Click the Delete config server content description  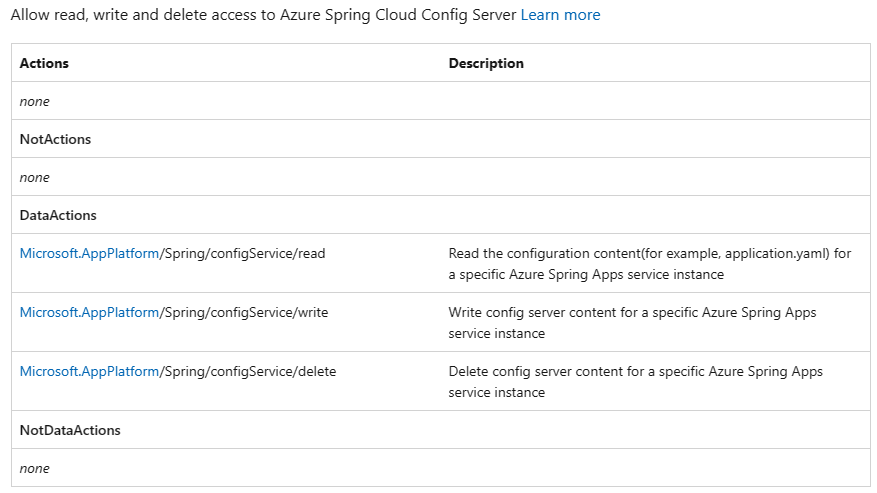[636, 382]
